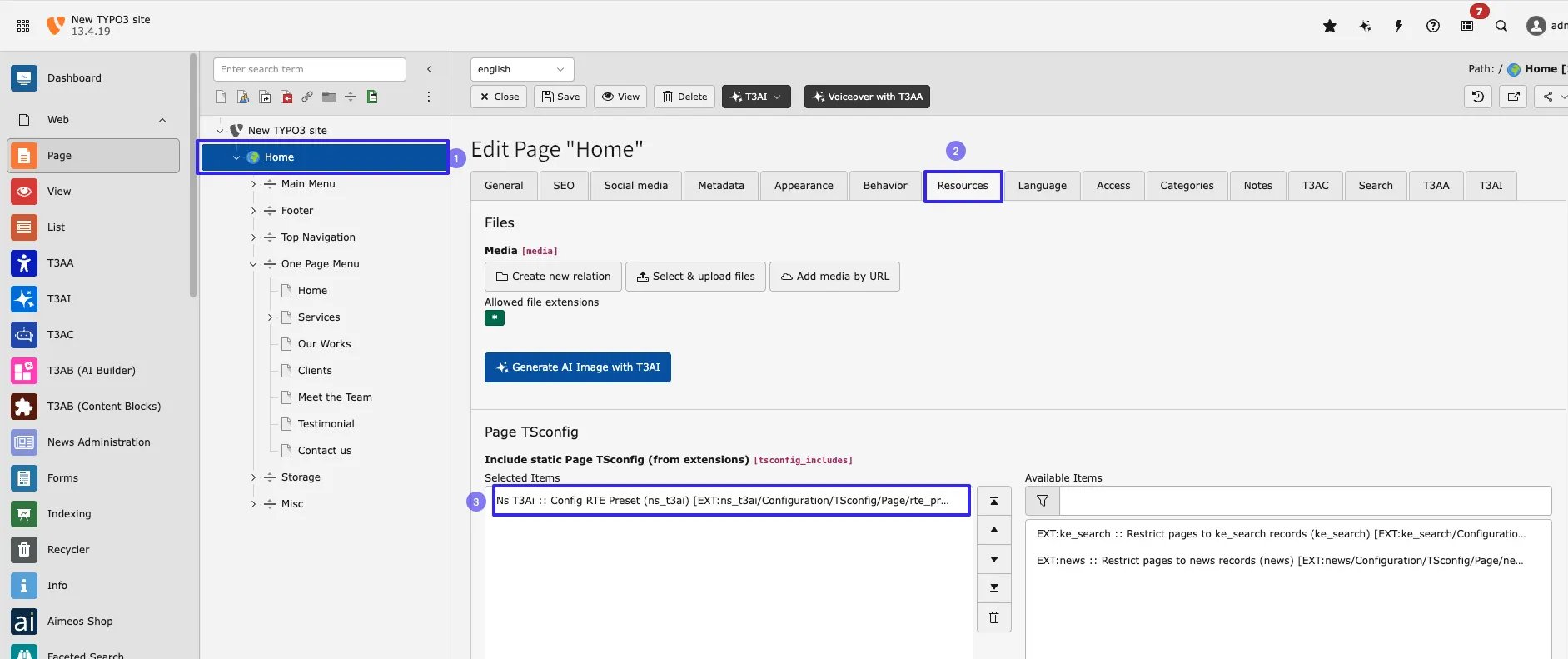
Task: Move selected item to bottom
Action: (x=994, y=588)
